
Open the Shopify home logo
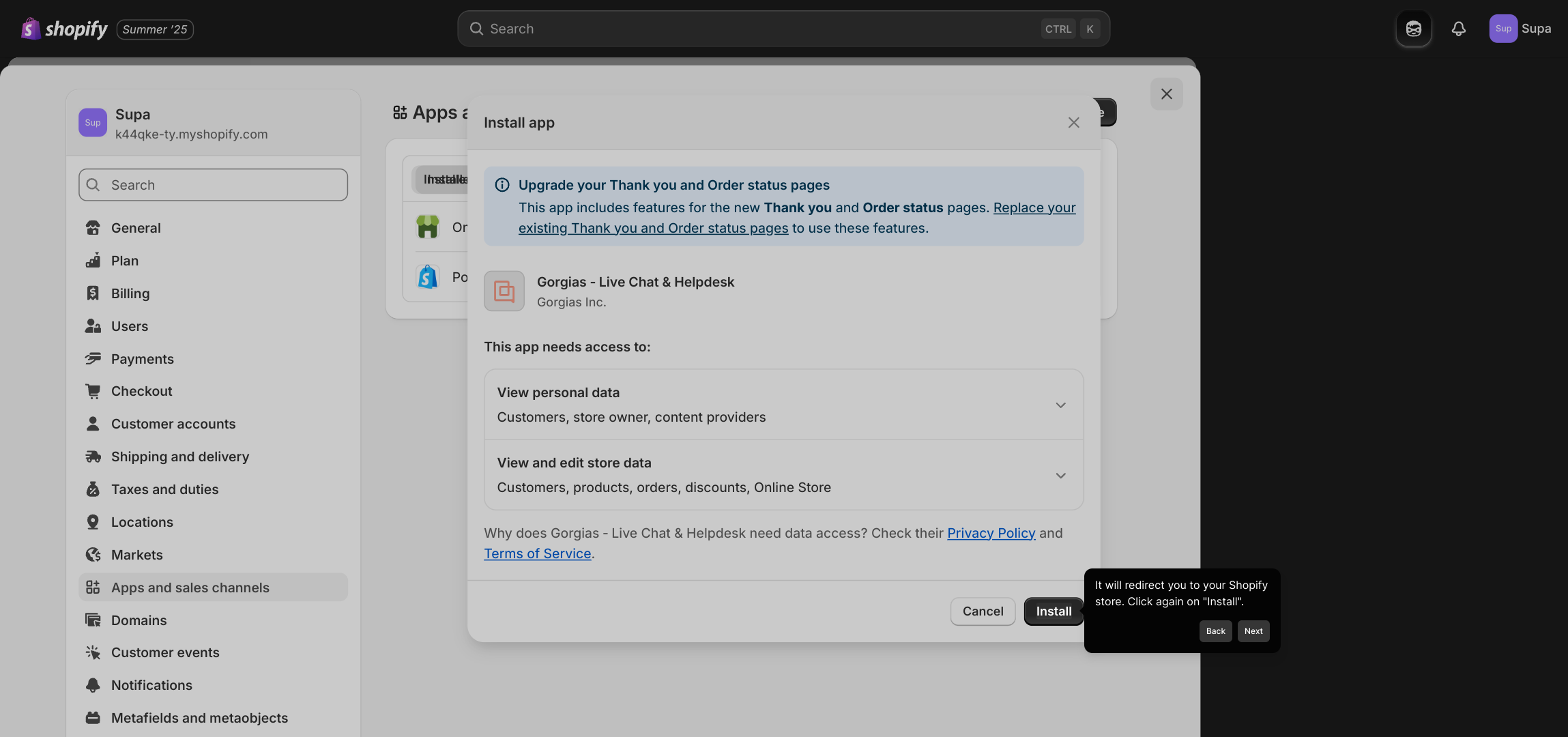(64, 29)
